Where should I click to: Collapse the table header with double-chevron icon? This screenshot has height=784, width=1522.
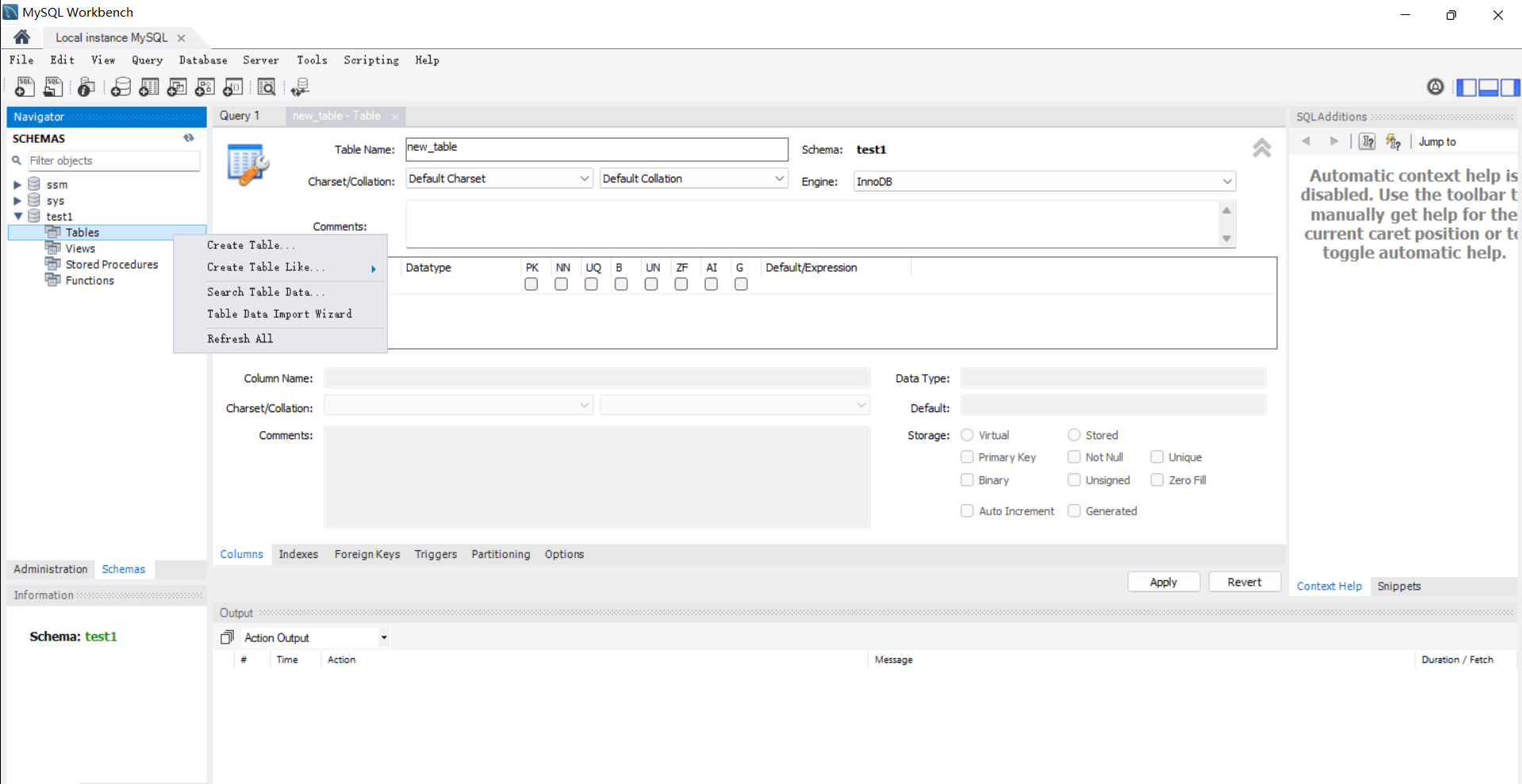(x=1262, y=148)
